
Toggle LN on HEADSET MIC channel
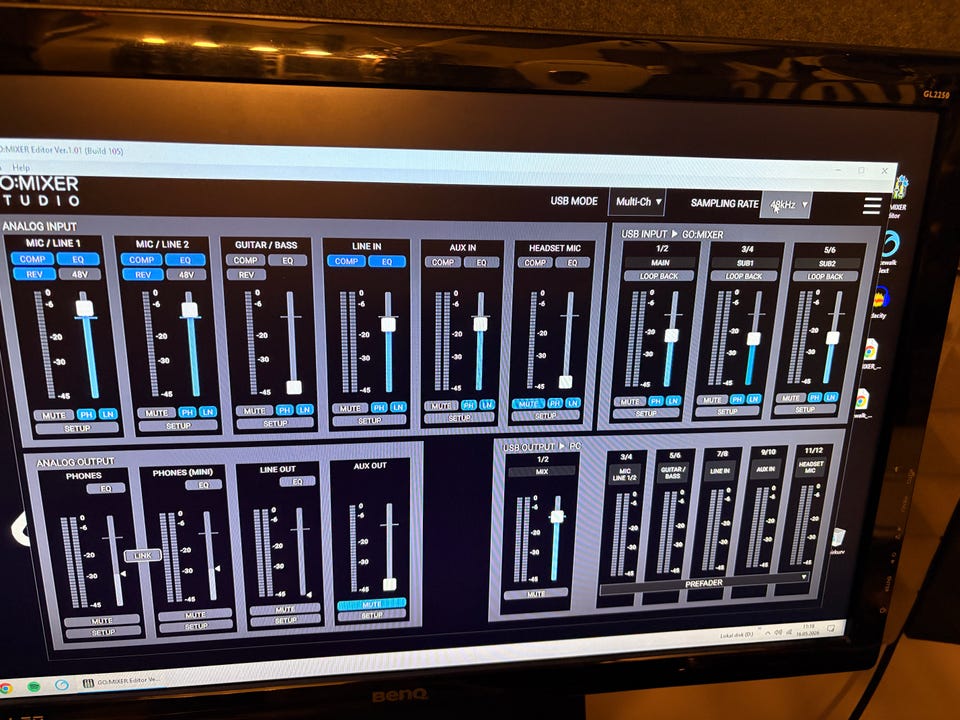(x=573, y=402)
